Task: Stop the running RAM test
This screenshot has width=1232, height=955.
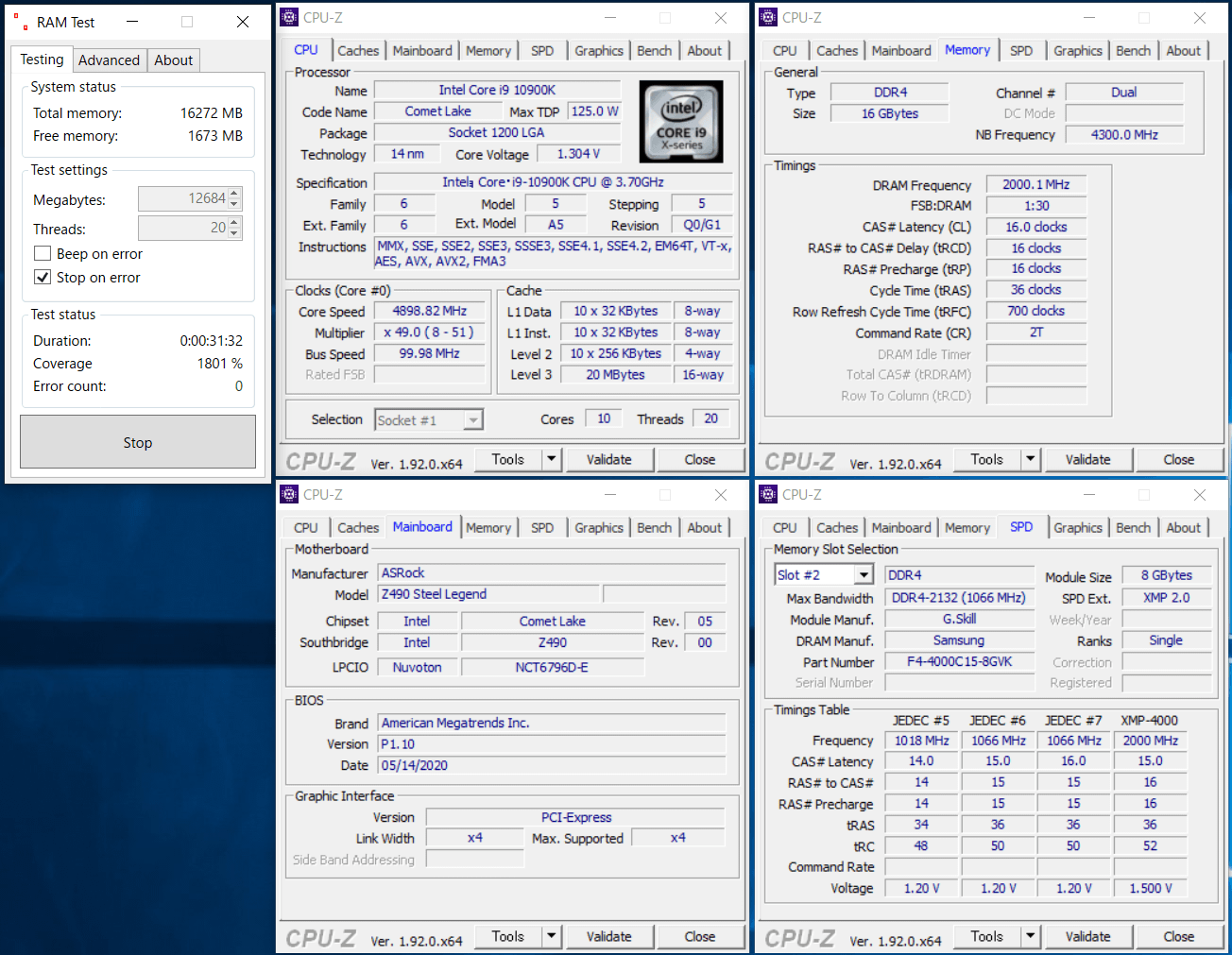Action: (x=138, y=442)
